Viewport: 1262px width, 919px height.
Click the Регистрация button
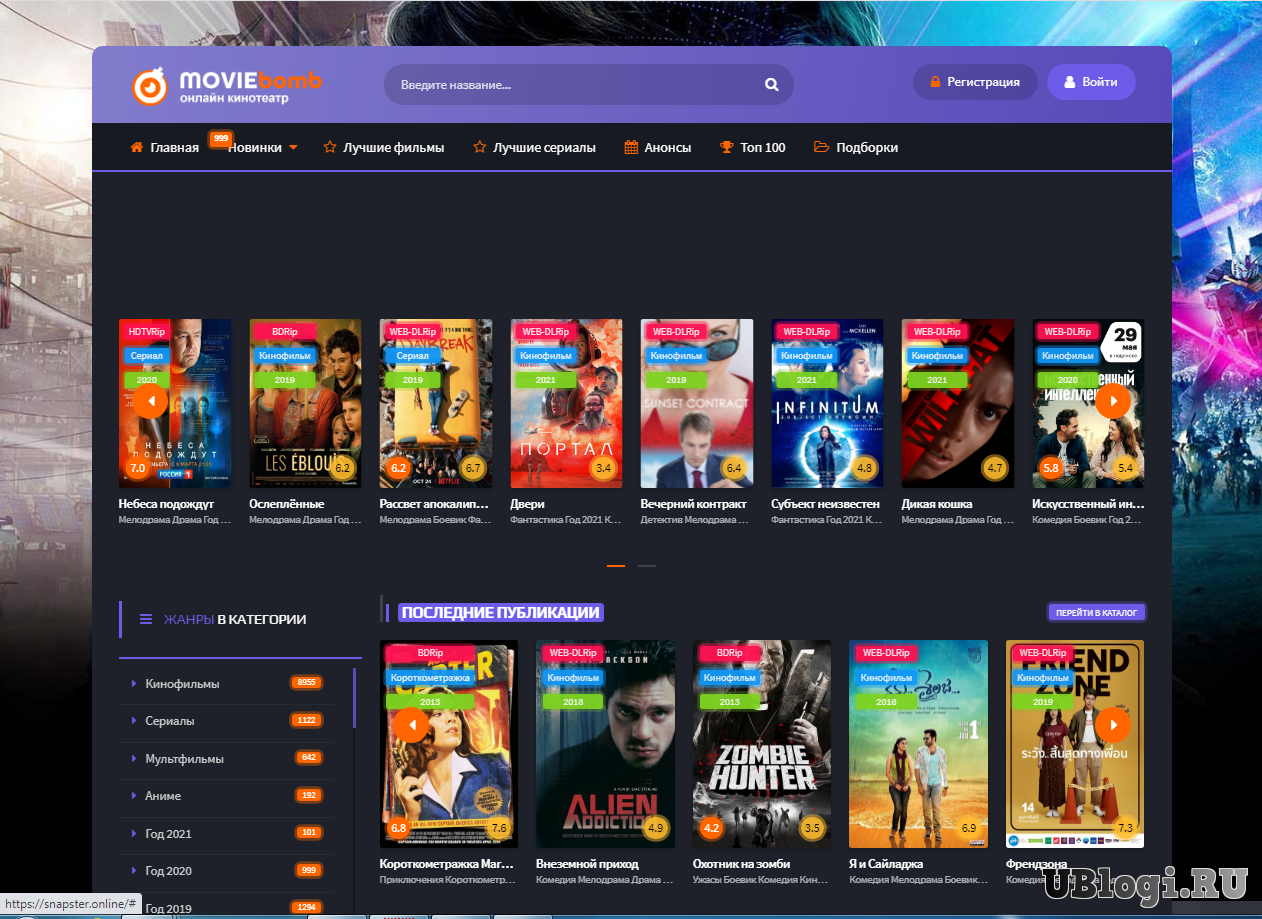point(975,82)
